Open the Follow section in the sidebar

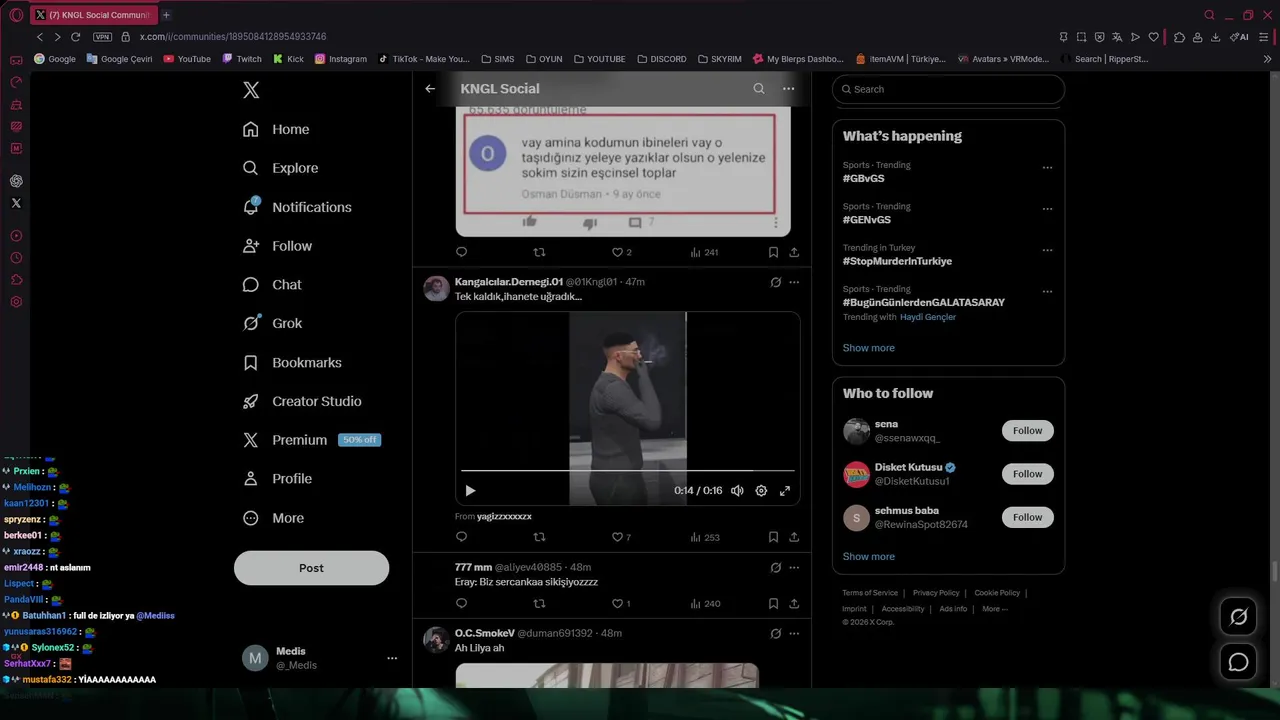point(277,246)
